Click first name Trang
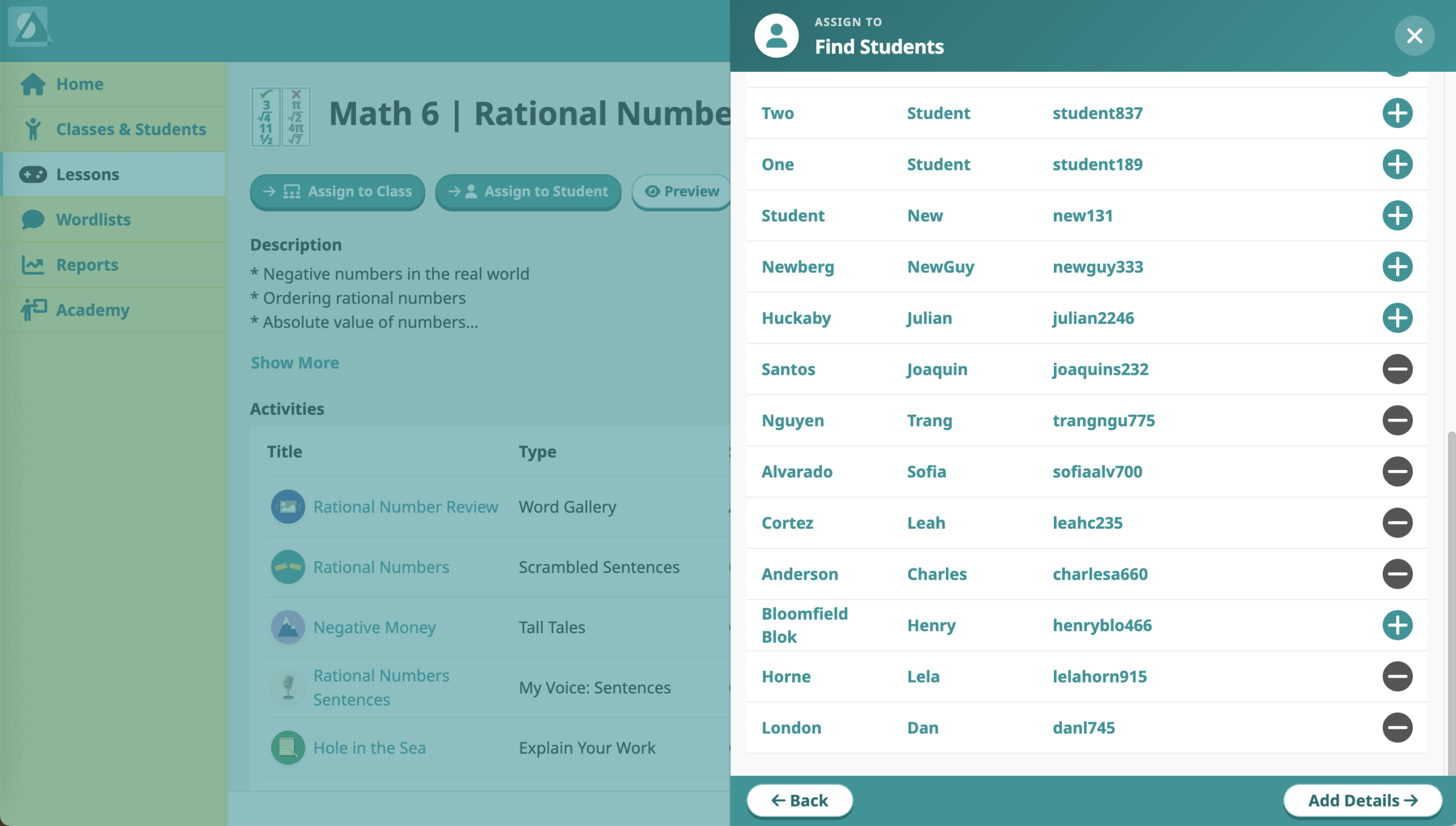Image resolution: width=1456 pixels, height=826 pixels. (x=929, y=420)
